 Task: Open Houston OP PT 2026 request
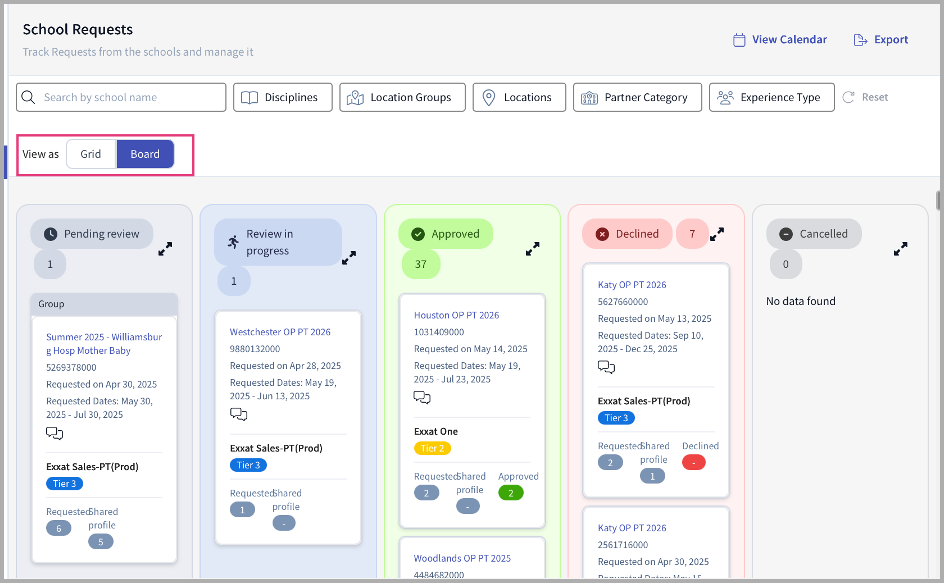456,315
